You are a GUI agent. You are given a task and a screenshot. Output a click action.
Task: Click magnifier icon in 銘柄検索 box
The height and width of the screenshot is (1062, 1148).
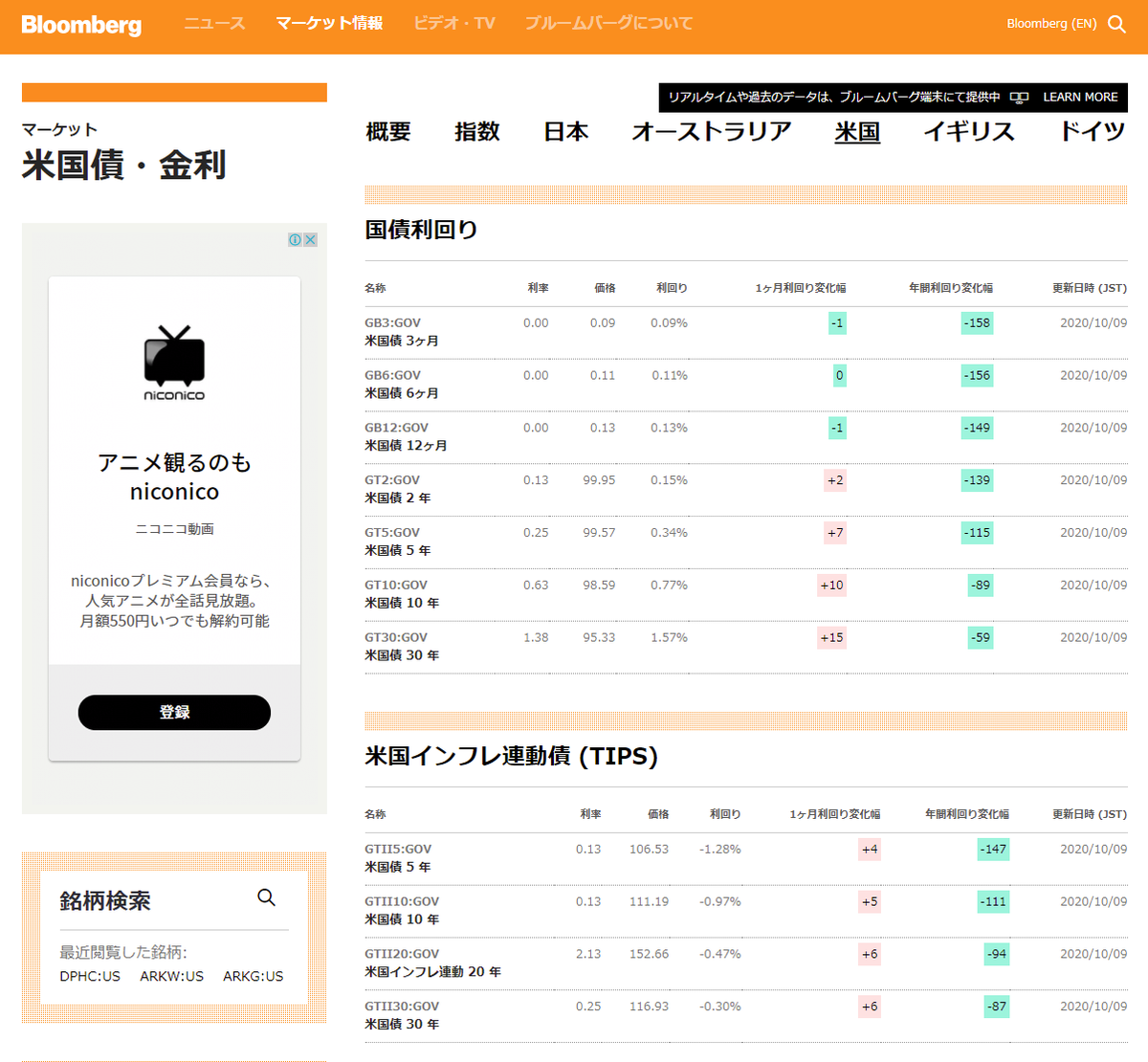coord(266,897)
